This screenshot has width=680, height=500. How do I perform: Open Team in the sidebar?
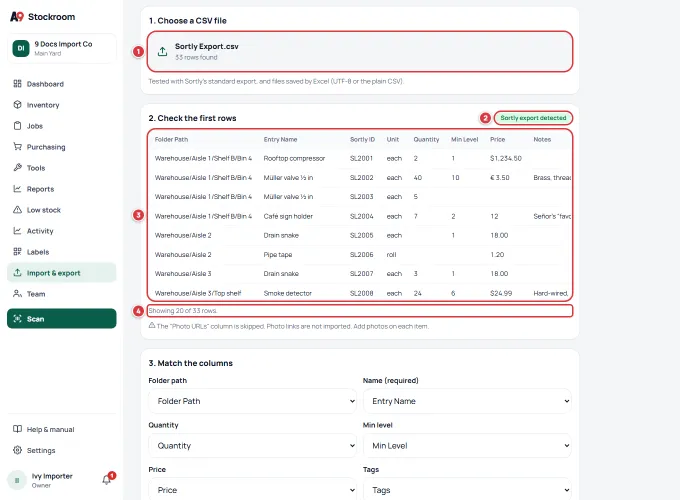pyautogui.click(x=62, y=294)
